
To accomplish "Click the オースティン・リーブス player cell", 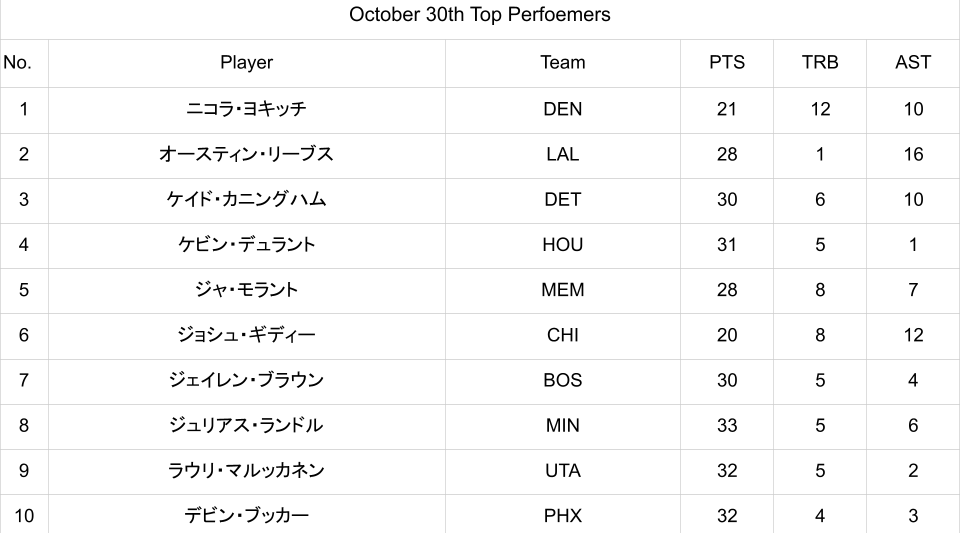I will click(x=246, y=154).
